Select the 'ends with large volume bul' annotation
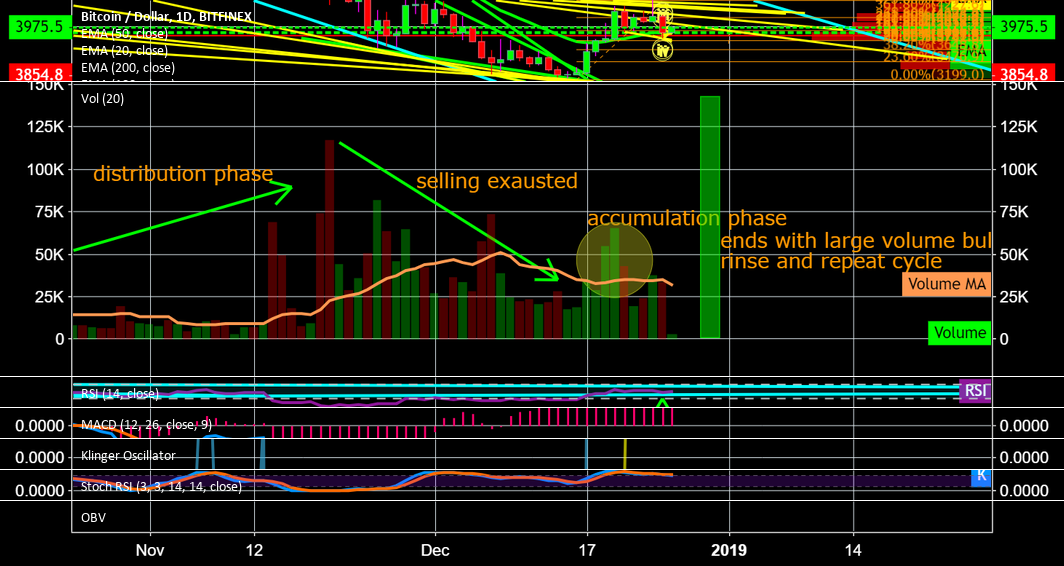Viewport: 1064px width, 566px height. pos(856,240)
